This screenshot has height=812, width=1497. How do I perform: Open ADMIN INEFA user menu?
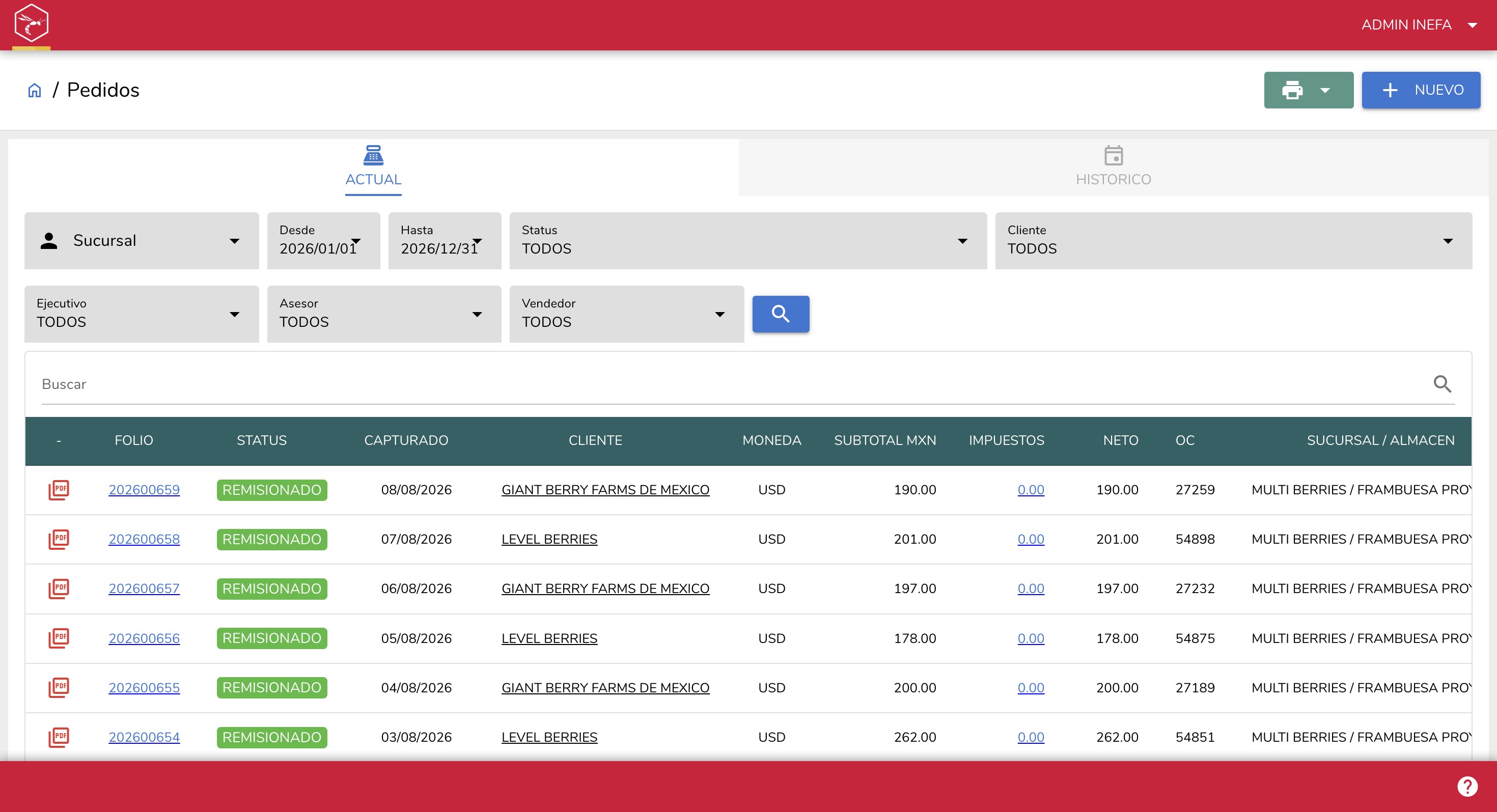point(1419,25)
